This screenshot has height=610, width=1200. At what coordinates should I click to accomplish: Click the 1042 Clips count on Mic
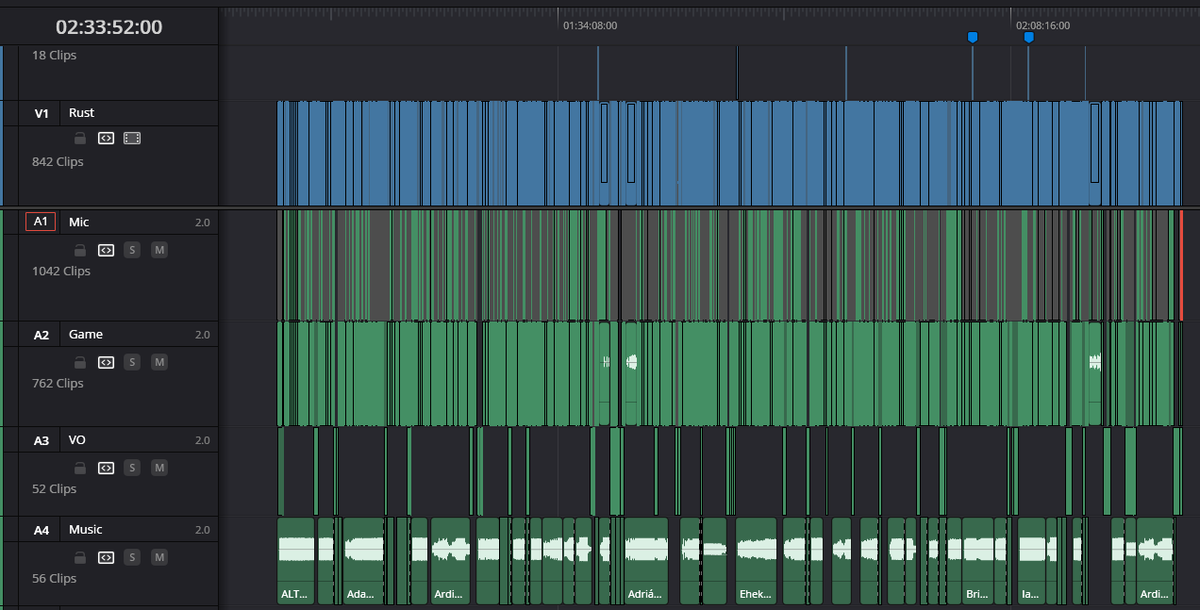[61, 271]
